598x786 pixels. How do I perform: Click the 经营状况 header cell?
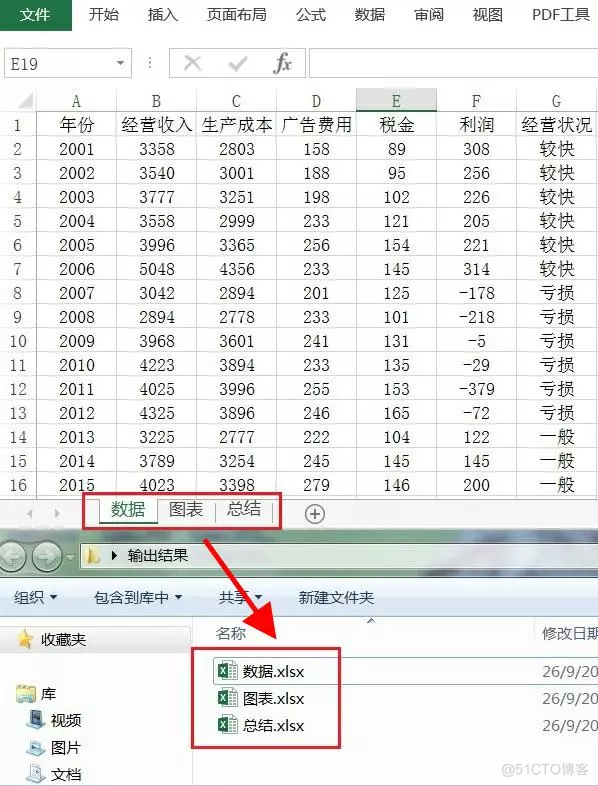[x=556, y=124]
